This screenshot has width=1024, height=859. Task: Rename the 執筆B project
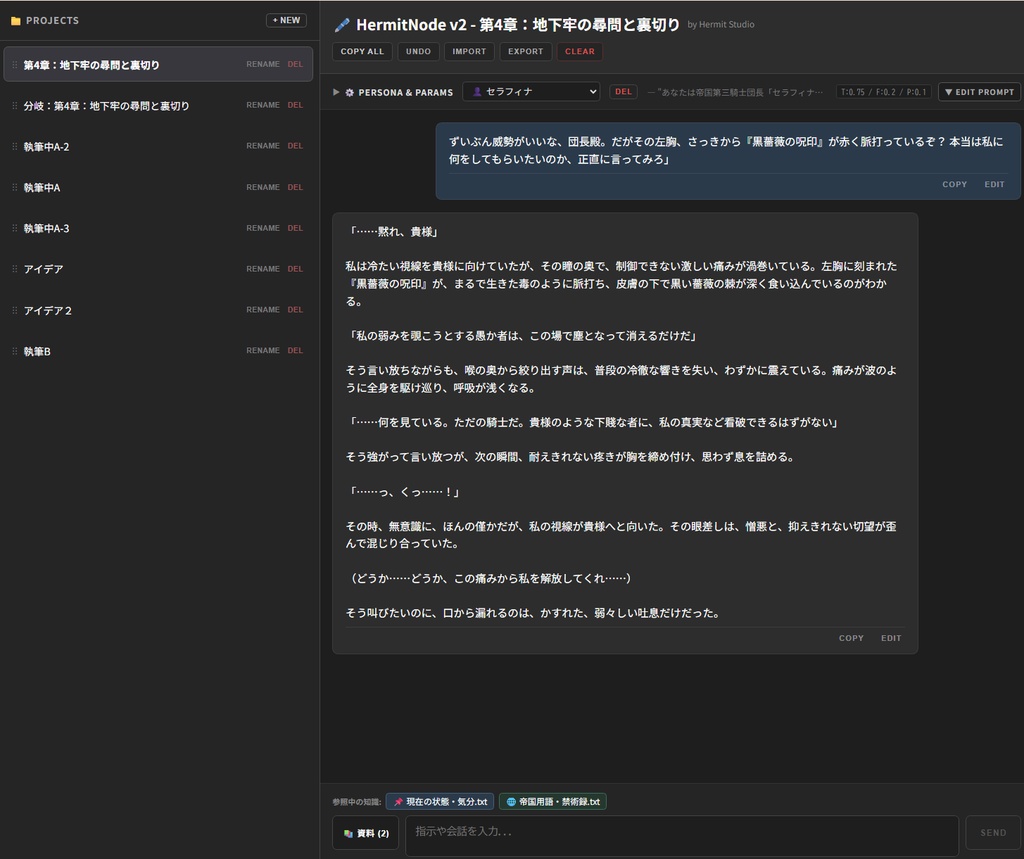tap(263, 350)
